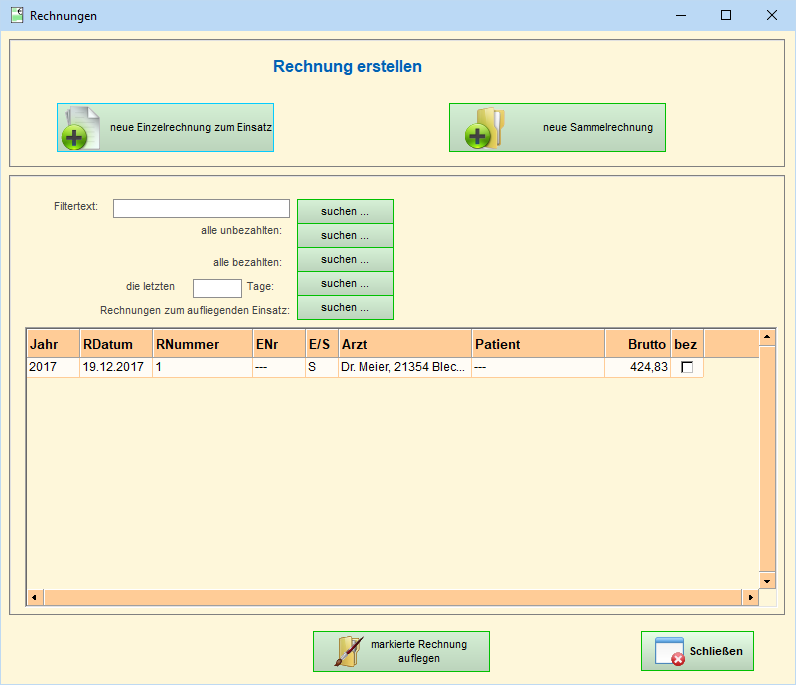Click the folder icon for neue Sammelrechnung
The height and width of the screenshot is (685, 796).
tap(484, 128)
